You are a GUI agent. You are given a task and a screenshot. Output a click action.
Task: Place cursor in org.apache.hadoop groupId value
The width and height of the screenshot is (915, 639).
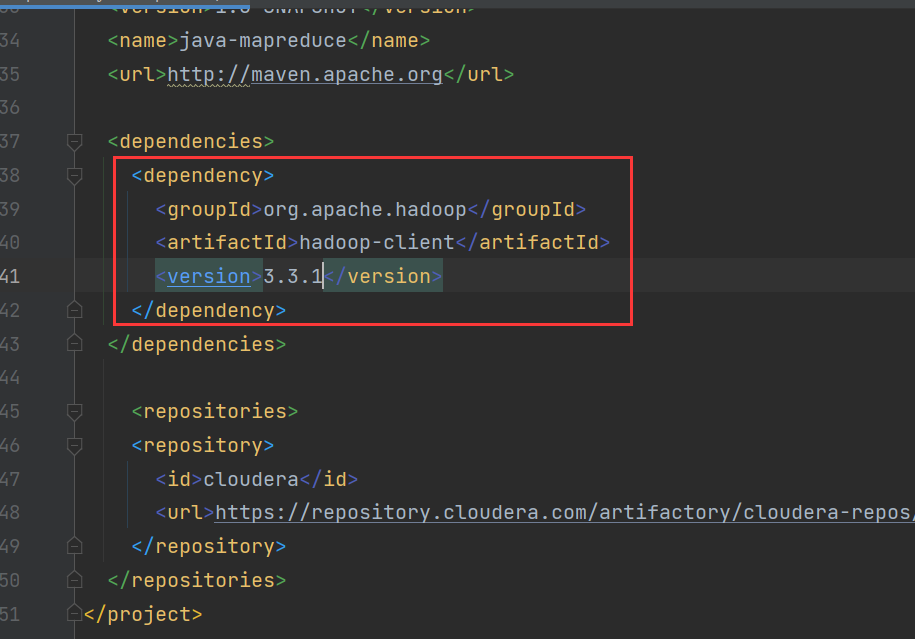pyautogui.click(x=364, y=210)
